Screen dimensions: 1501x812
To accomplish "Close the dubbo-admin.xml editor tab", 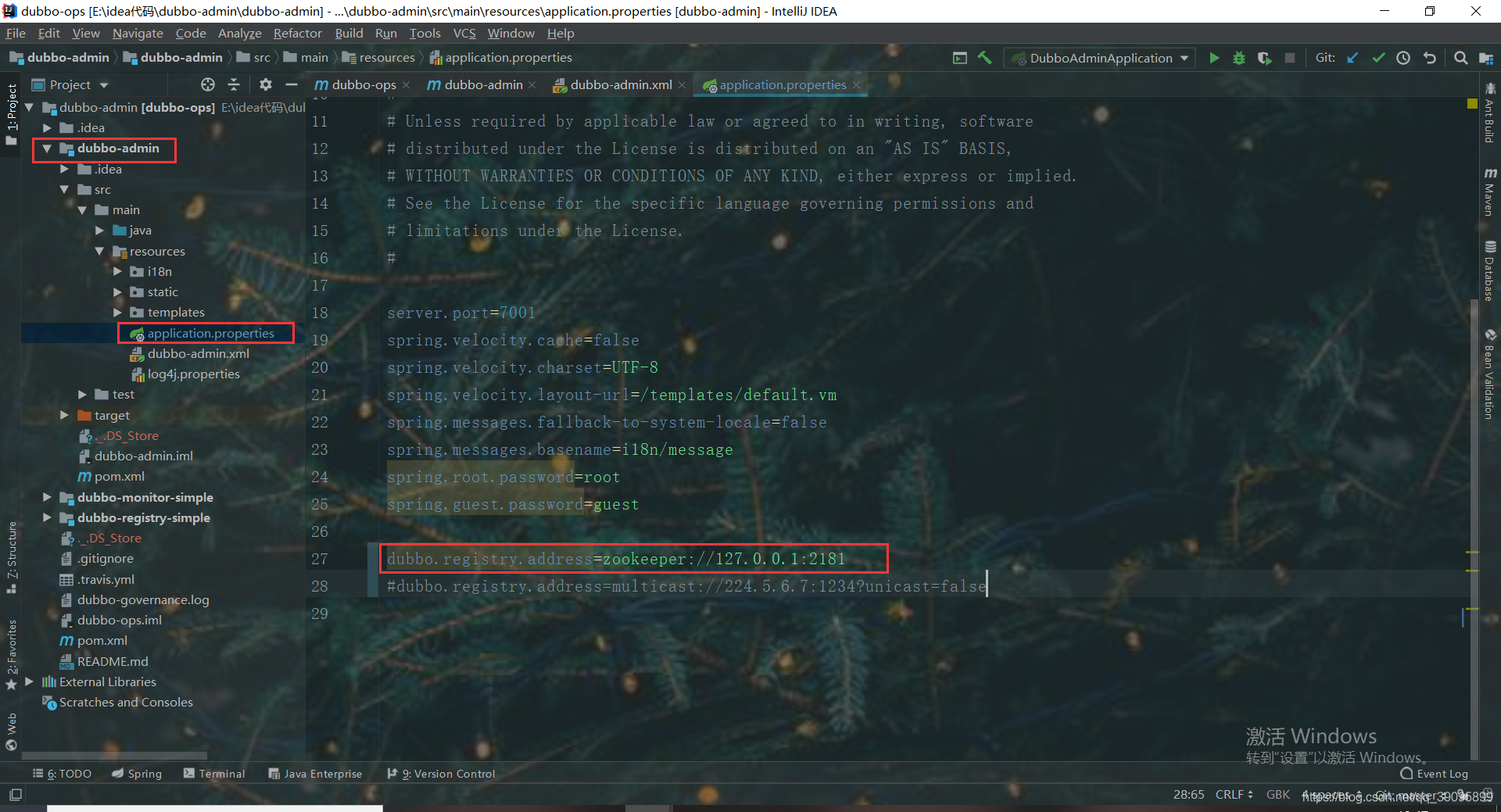I will tap(682, 85).
